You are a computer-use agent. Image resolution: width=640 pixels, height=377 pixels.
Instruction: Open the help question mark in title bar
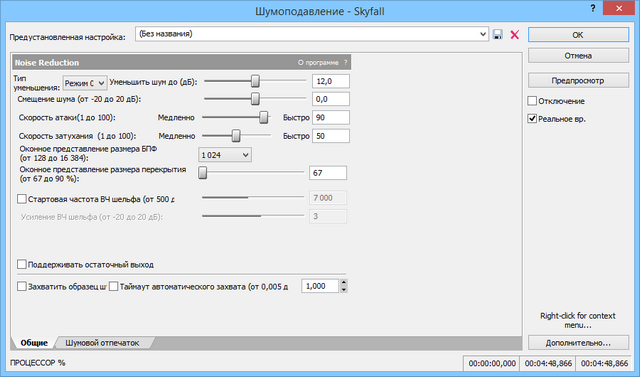pos(593,9)
